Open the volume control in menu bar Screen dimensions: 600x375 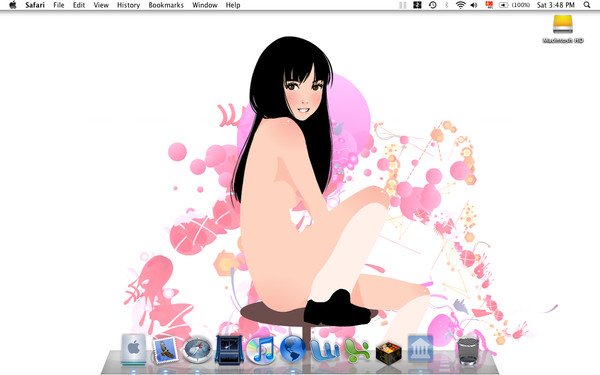(x=474, y=5)
